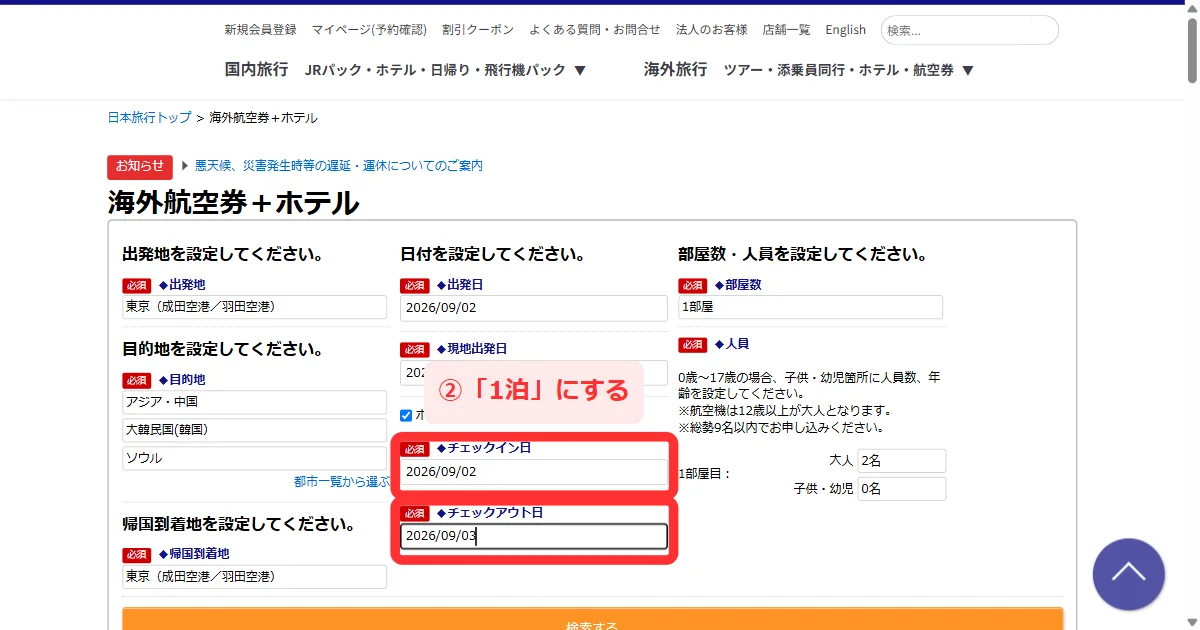
Task: Click the scroll-to-top arrow circle button
Action: click(x=1129, y=574)
